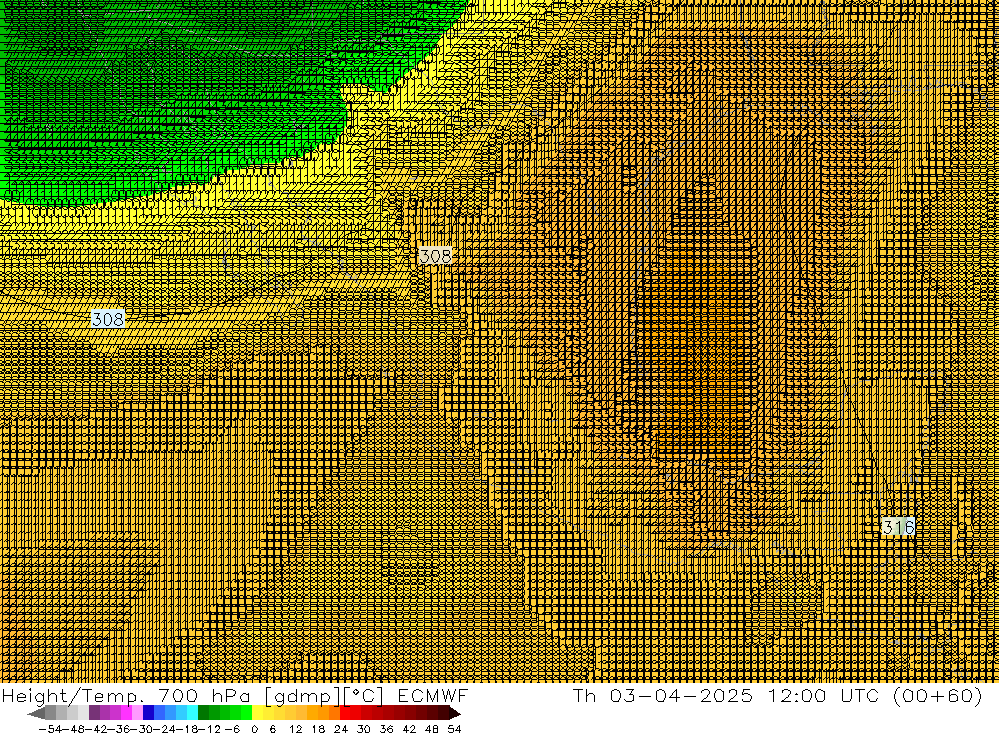Click the gray left arrow of color scale
This screenshot has height=733, width=1000.
(36, 713)
